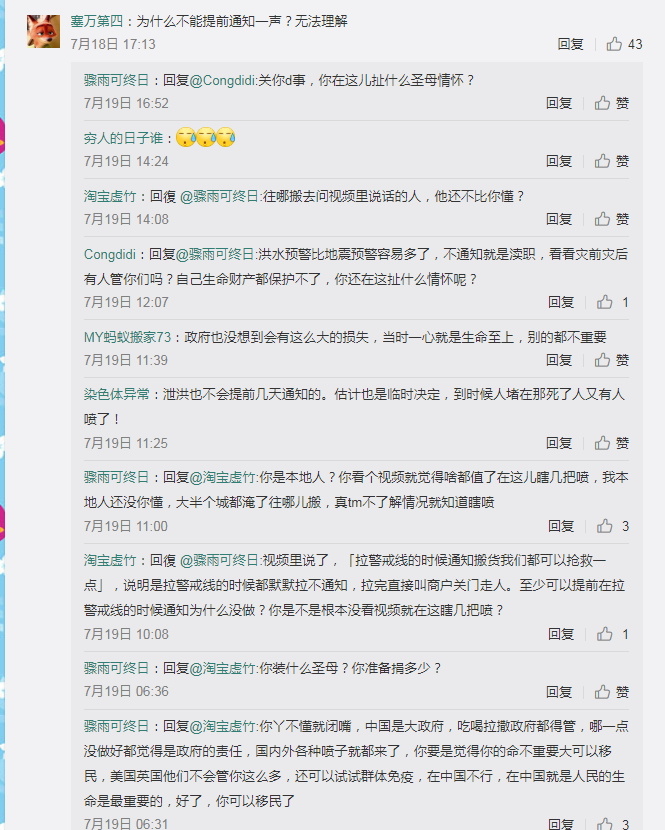This screenshot has width=665, height=830.
Task: Open 塞万第四's user profile link
Action: tap(96, 21)
